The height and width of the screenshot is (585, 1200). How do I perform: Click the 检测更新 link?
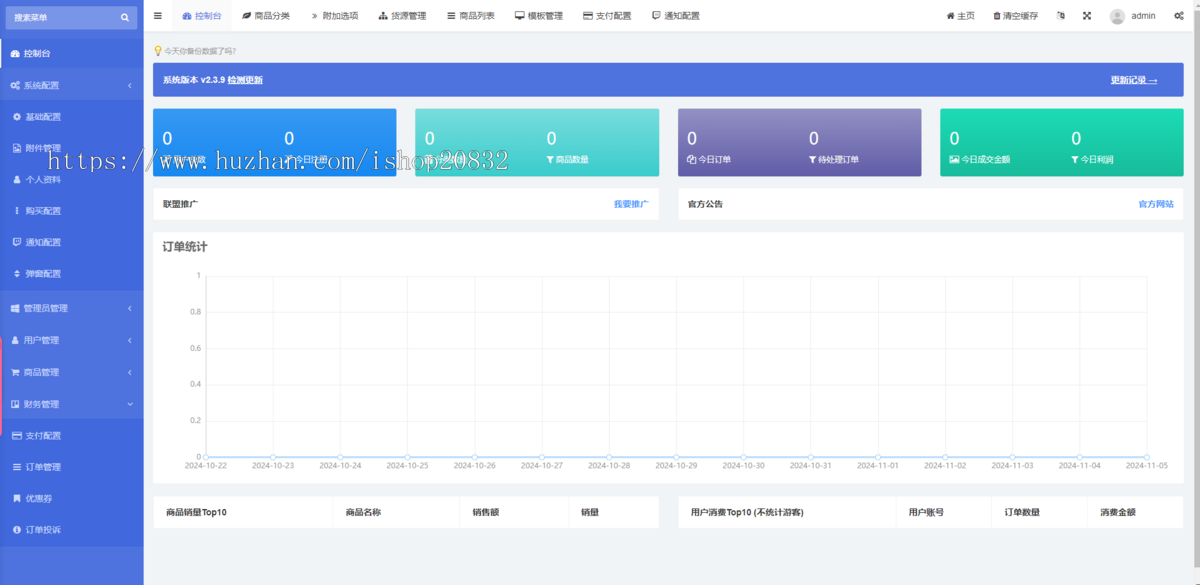245,80
